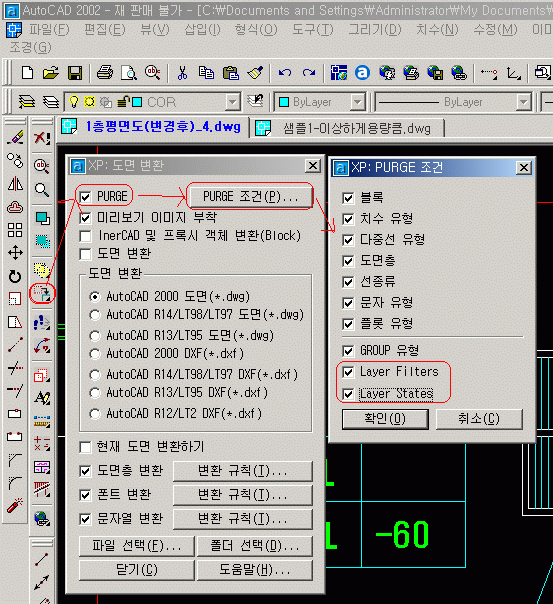Uncheck 블록 in the PURGE 조건 dialog
Image resolution: width=553 pixels, height=604 pixels.
pos(348,198)
